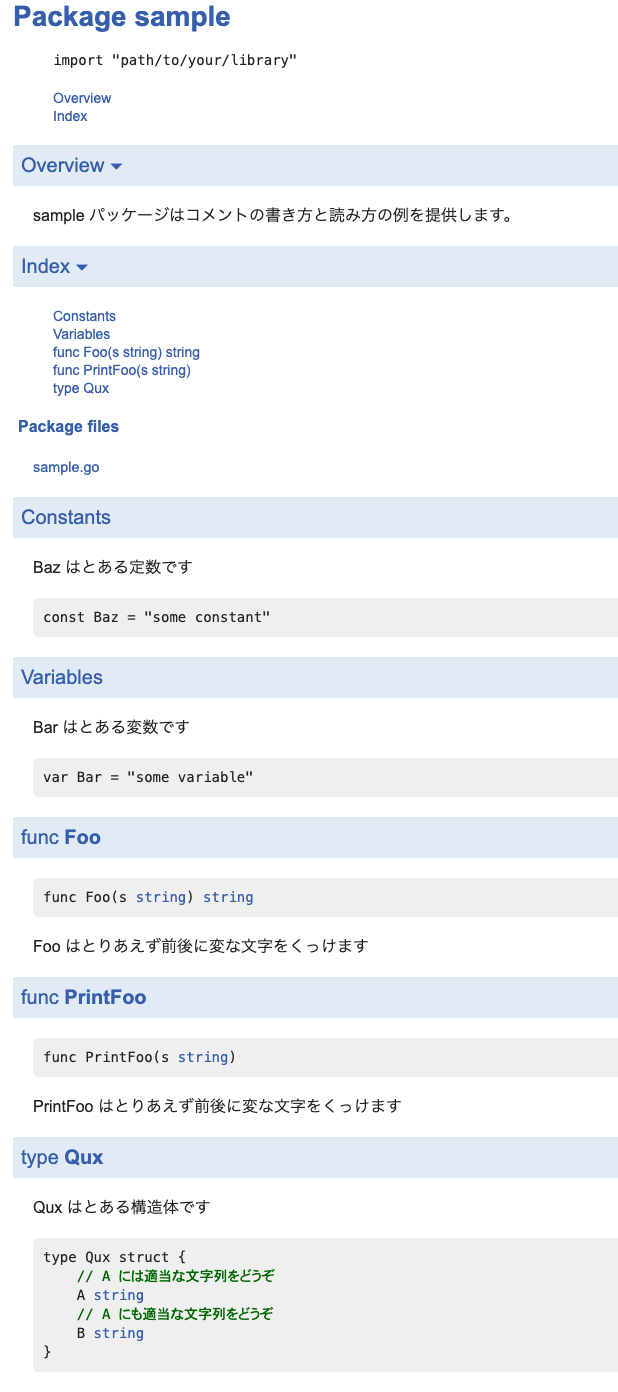Click string type of field A

tap(119, 1295)
